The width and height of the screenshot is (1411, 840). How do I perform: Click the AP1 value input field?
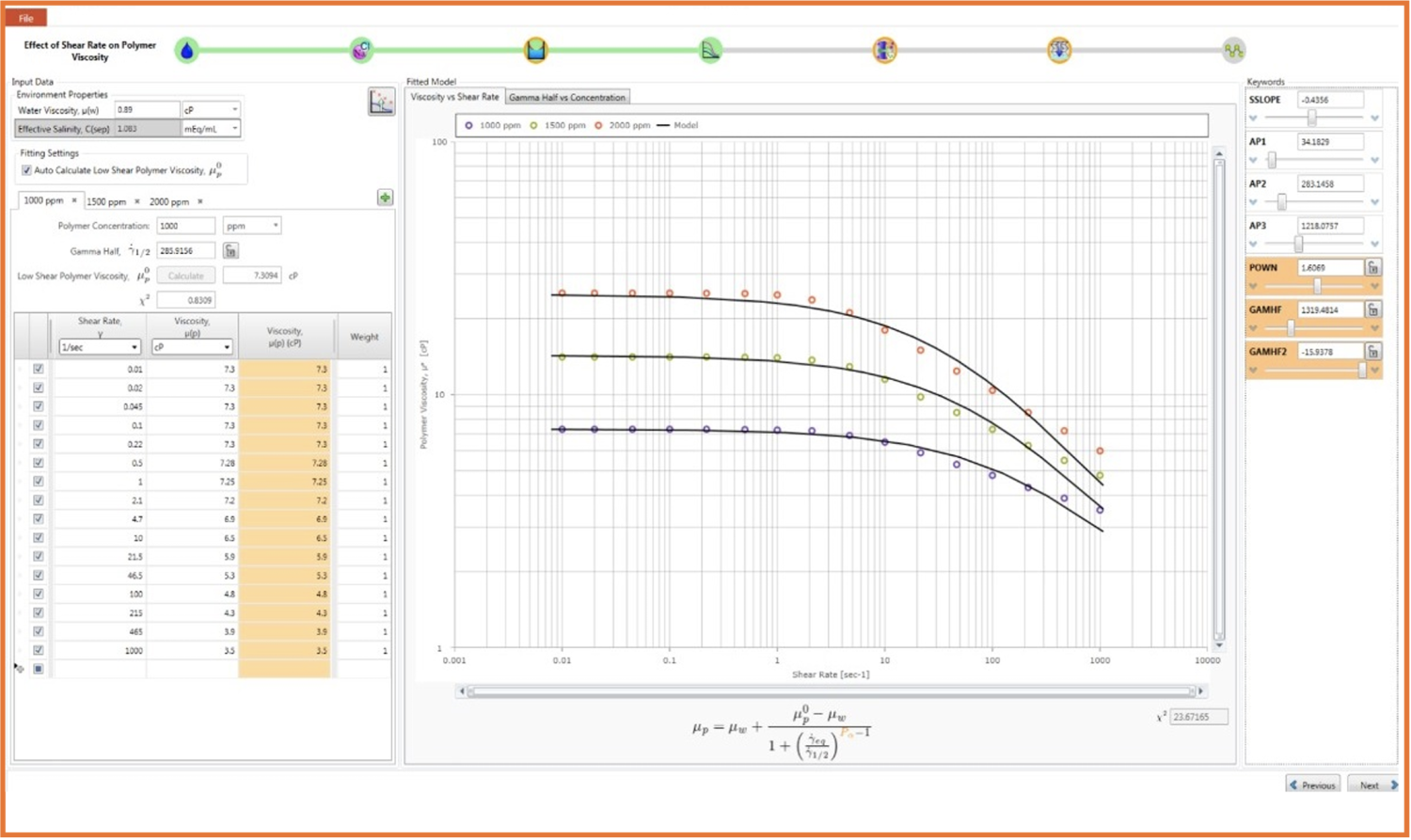[x=1329, y=142]
